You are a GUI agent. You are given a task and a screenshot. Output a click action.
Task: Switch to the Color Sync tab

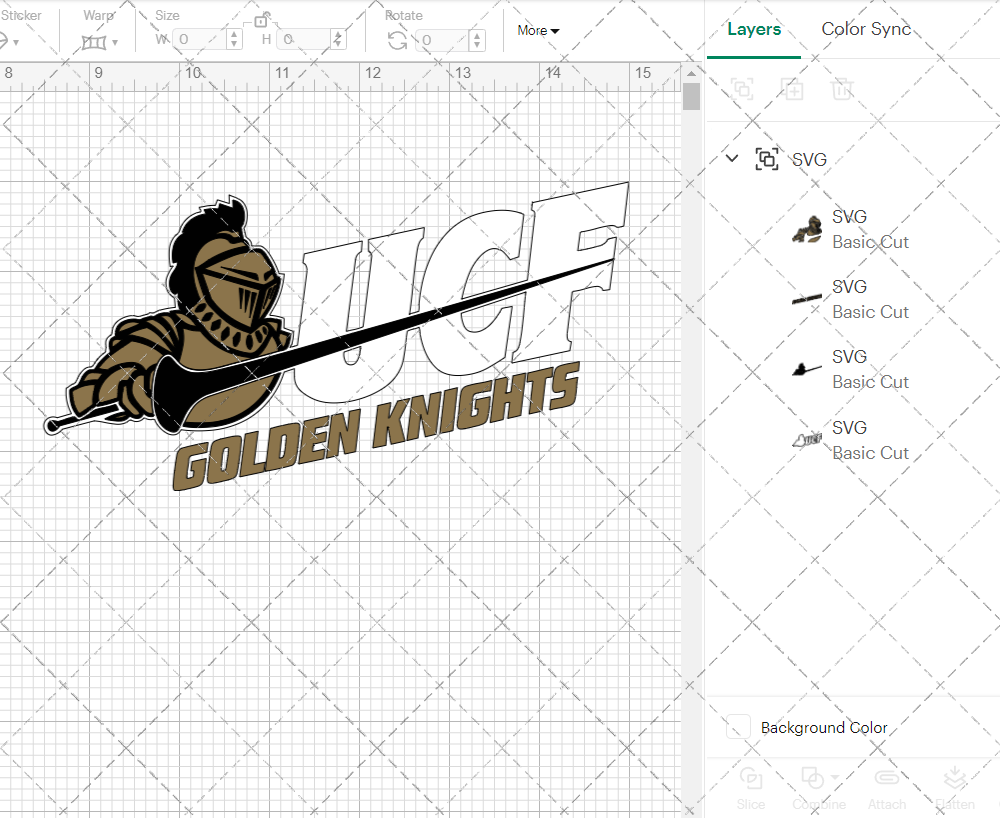(x=866, y=29)
